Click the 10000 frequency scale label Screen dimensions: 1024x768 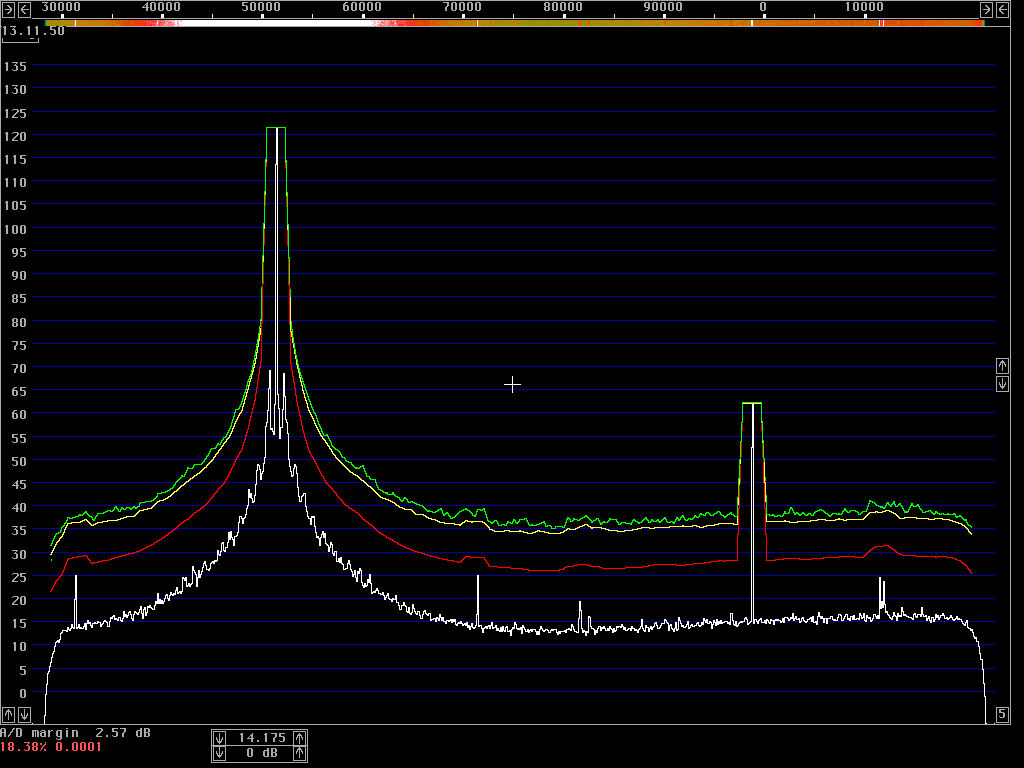(x=864, y=7)
